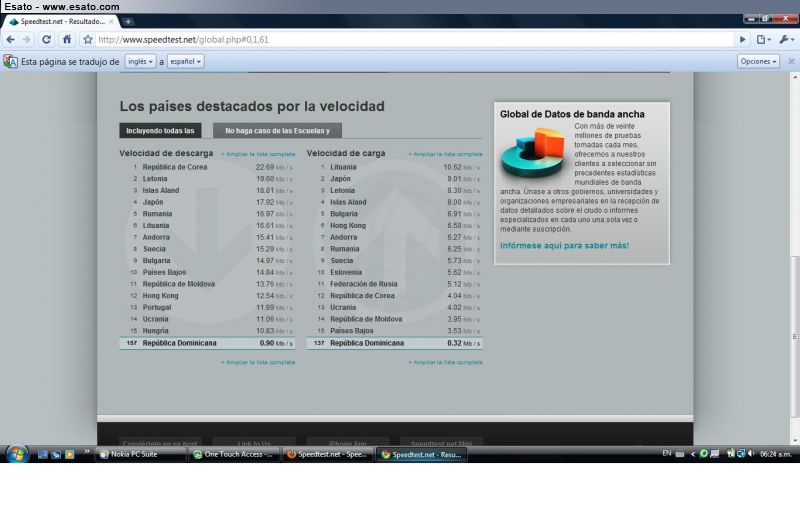This screenshot has width=800, height=511.
Task: Close the translation bar
Action: (790, 61)
